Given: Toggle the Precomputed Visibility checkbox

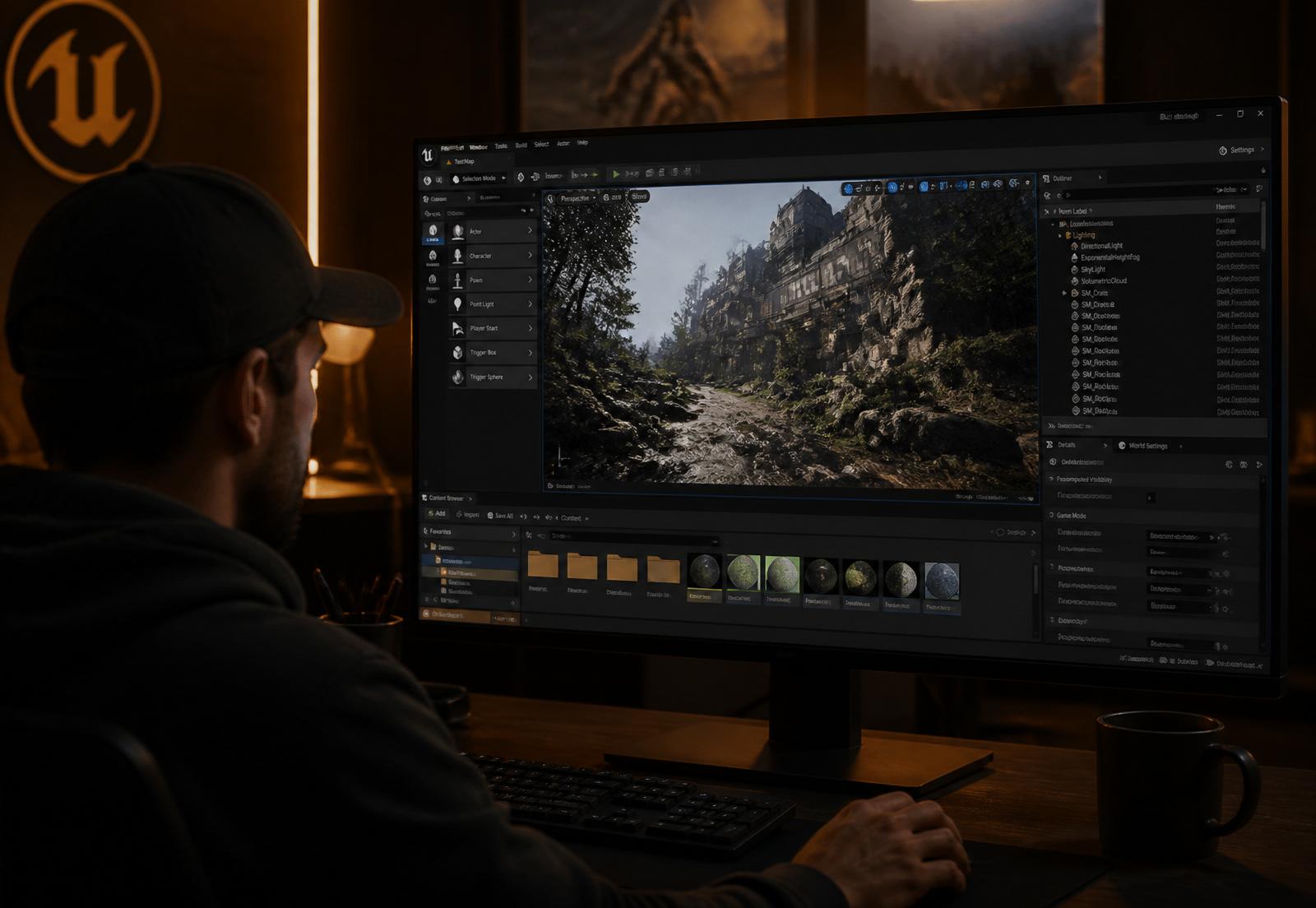Looking at the screenshot, I should coord(1150,498).
